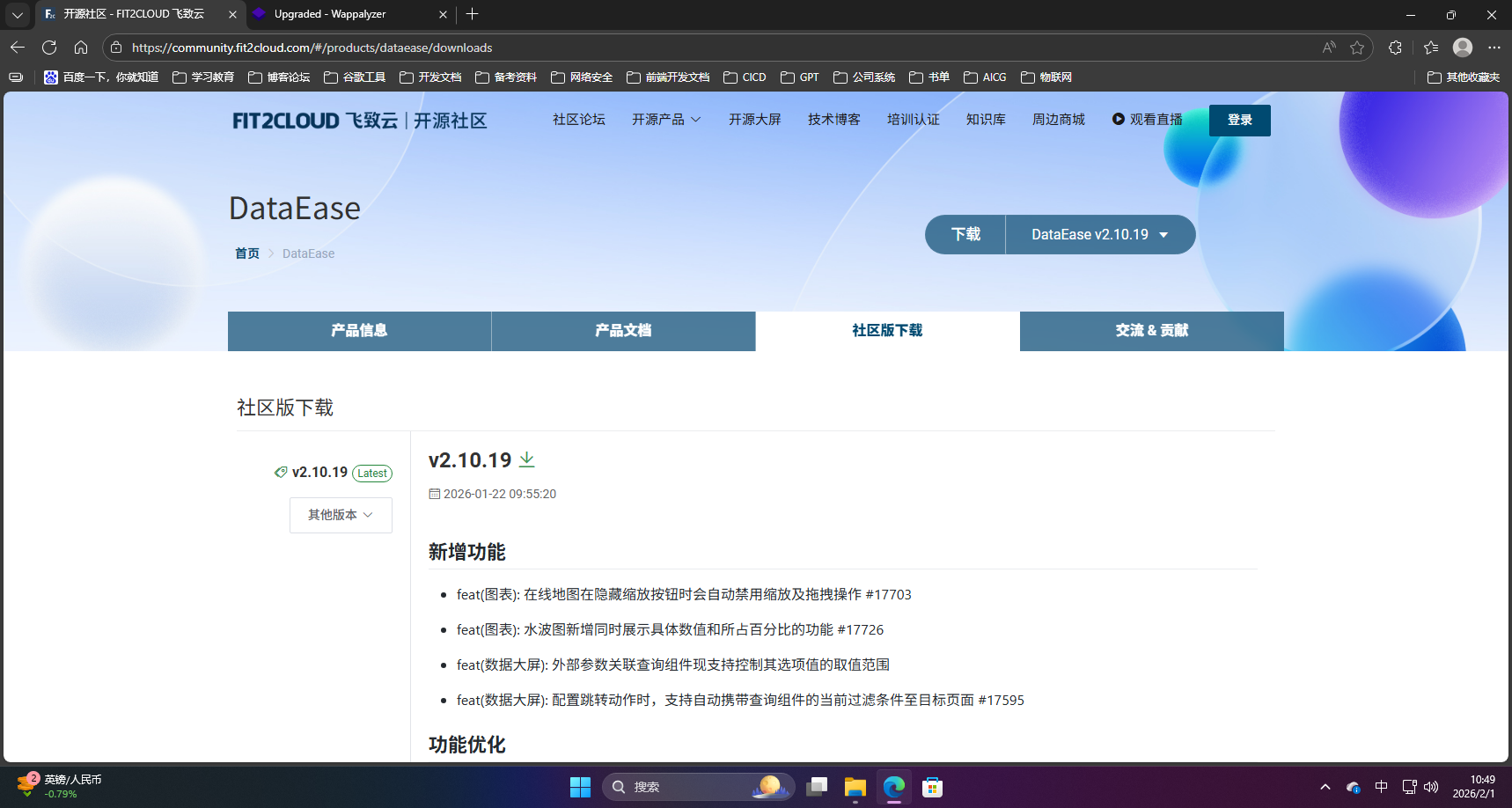This screenshot has width=1512, height=808.
Task: Click the 下载 button
Action: (x=965, y=234)
